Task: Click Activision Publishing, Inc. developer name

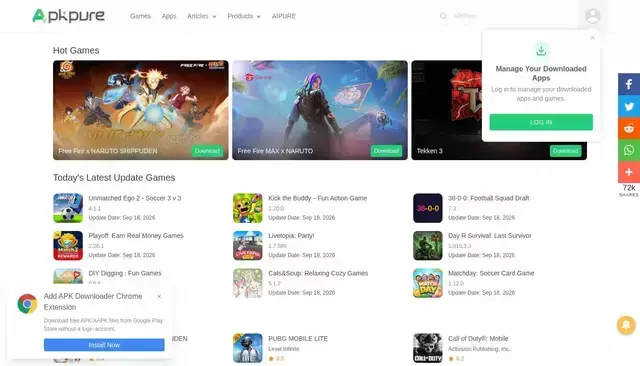Action: pos(479,349)
